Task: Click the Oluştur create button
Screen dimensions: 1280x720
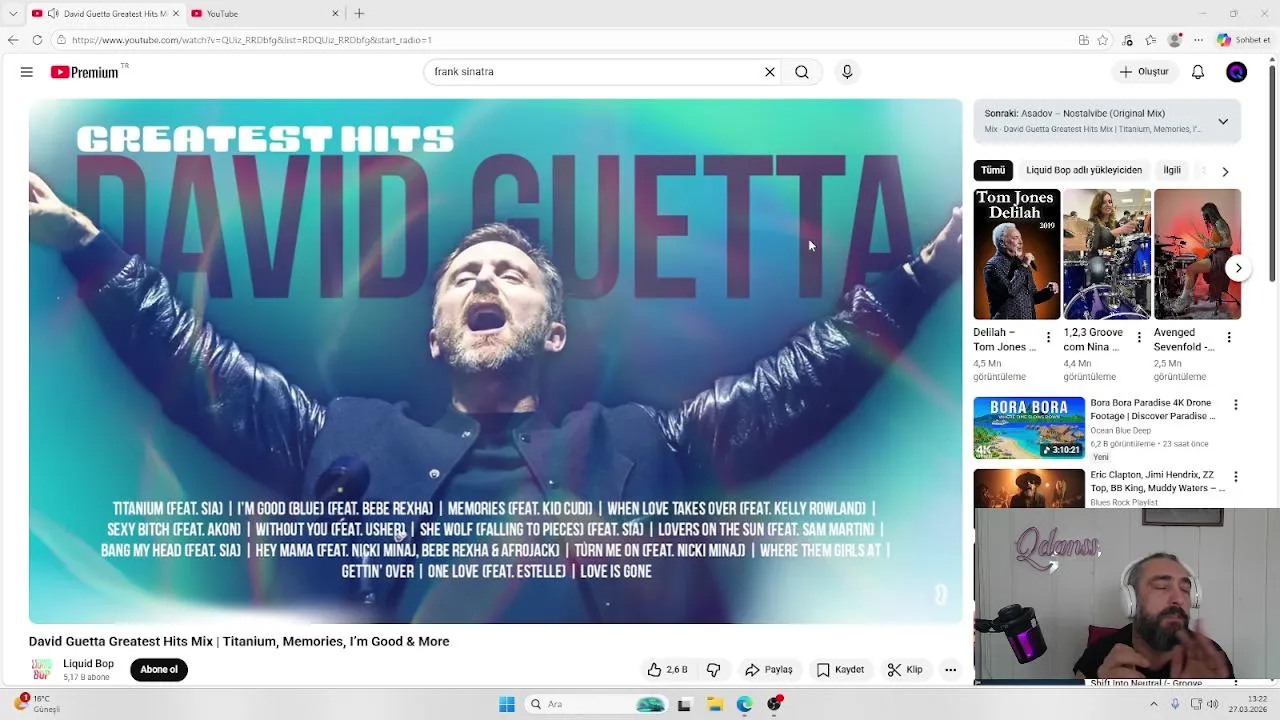Action: (x=1144, y=72)
